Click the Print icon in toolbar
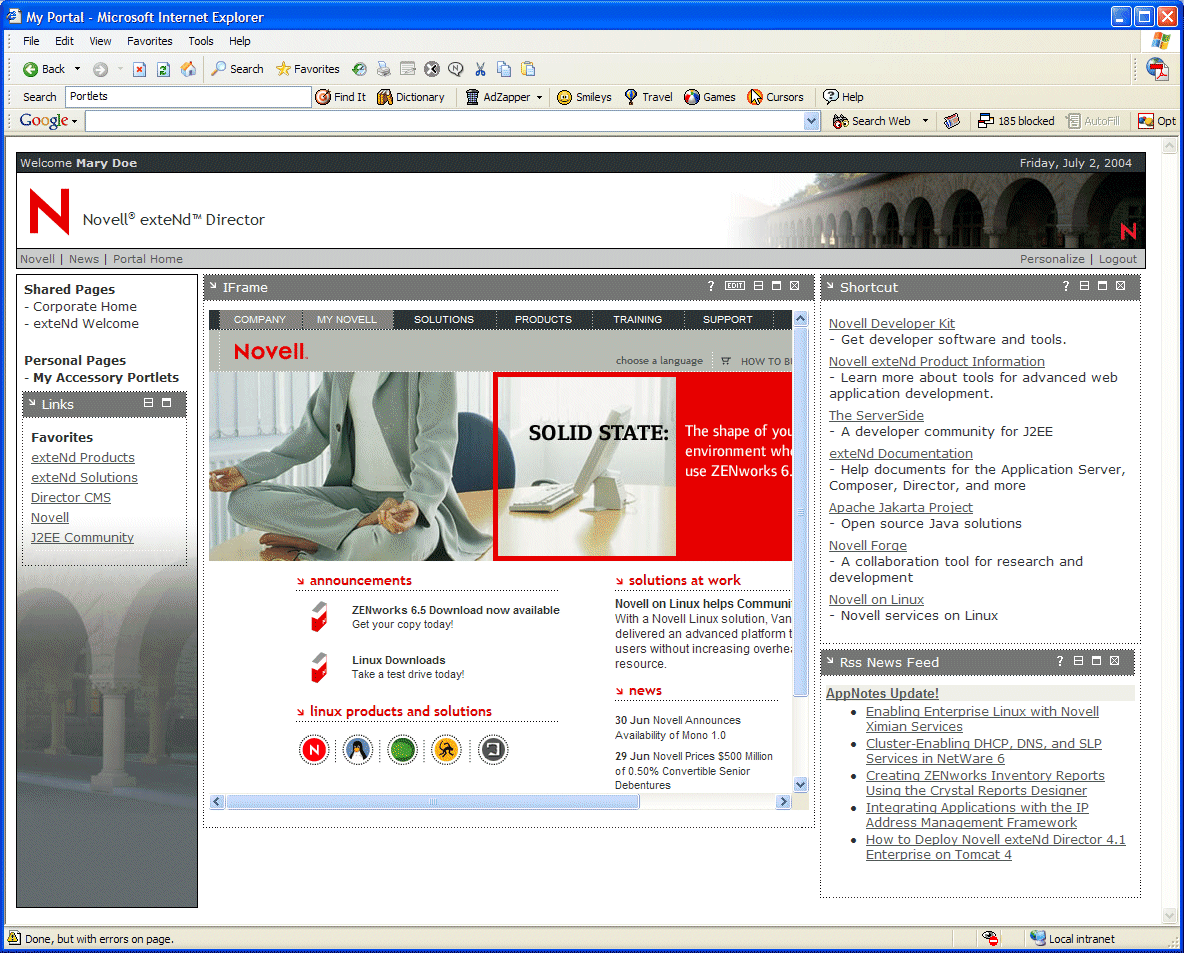The width and height of the screenshot is (1184, 953). pos(384,69)
